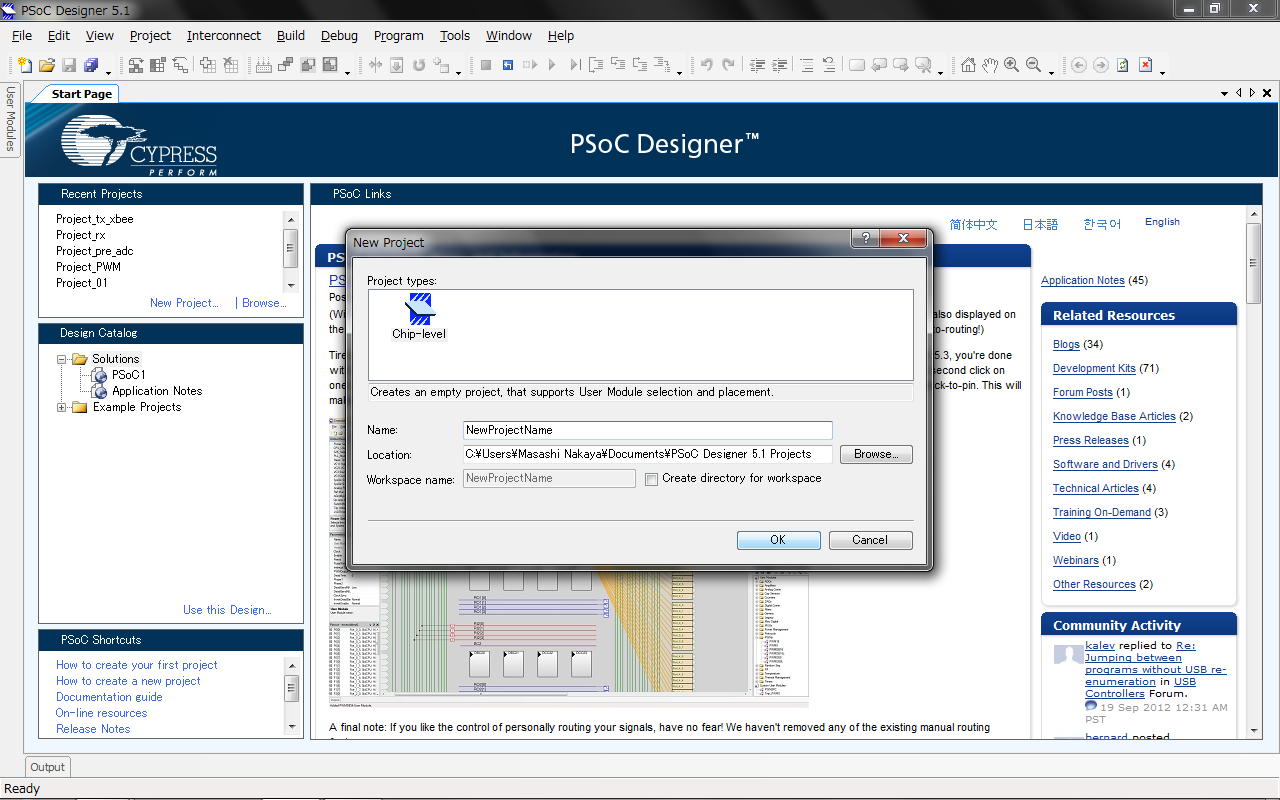Click the Zoom Out magnifier icon
The height and width of the screenshot is (800, 1280).
[x=1034, y=65]
